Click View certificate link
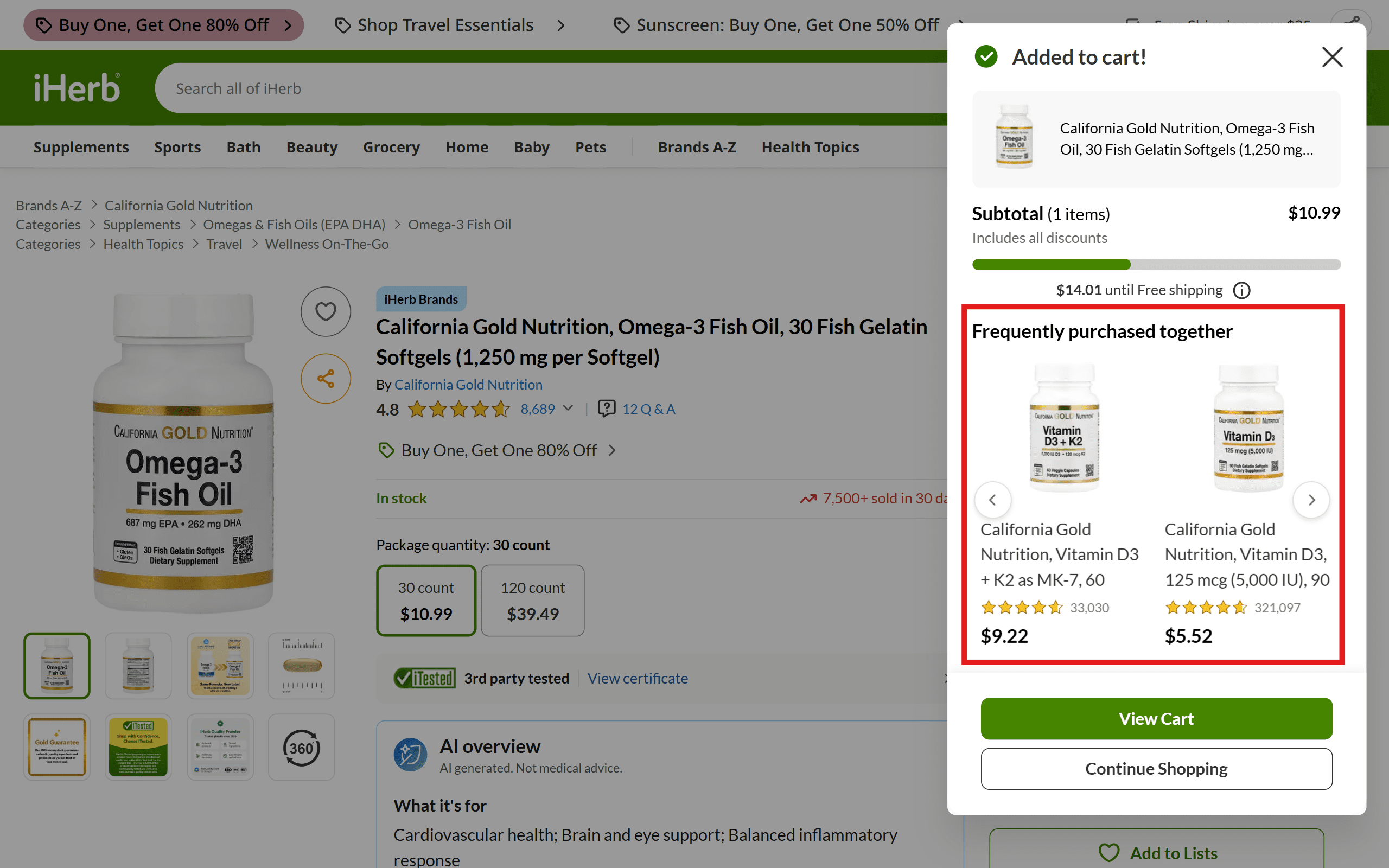The height and width of the screenshot is (868, 1389). coord(637,678)
